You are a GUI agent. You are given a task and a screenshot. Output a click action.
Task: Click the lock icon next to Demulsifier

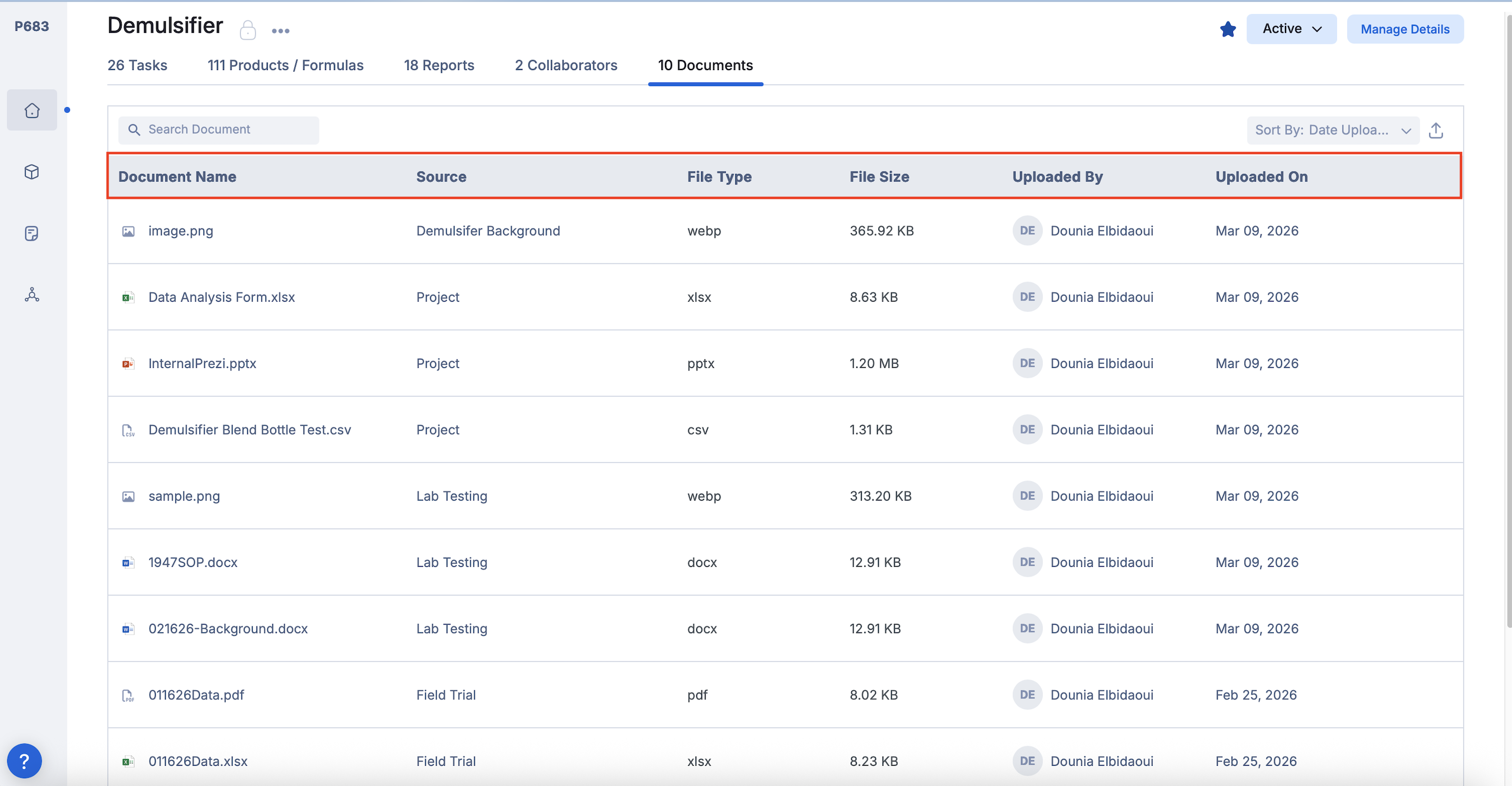[248, 30]
